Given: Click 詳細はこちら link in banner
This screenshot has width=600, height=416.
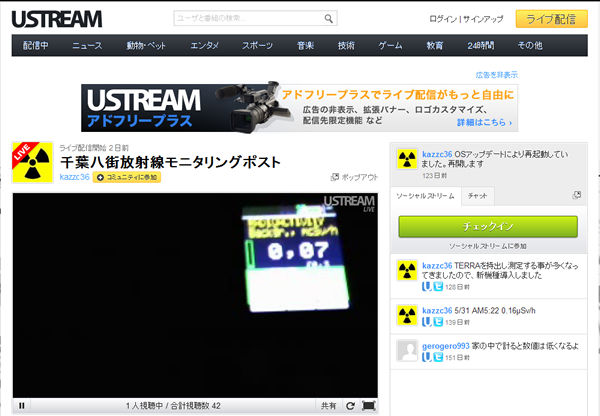Looking at the screenshot, I should click(x=484, y=122).
